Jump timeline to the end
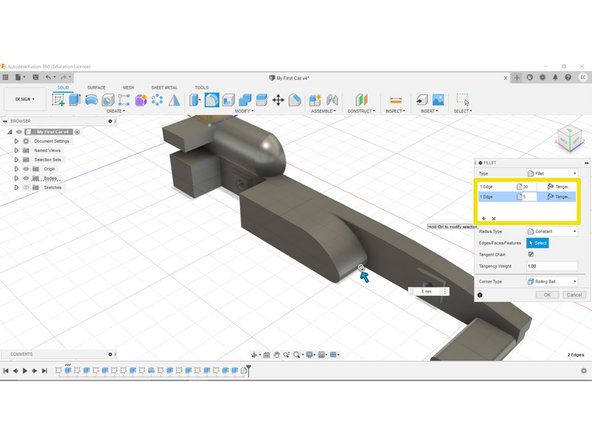This screenshot has height=444, width=592. [x=45, y=371]
